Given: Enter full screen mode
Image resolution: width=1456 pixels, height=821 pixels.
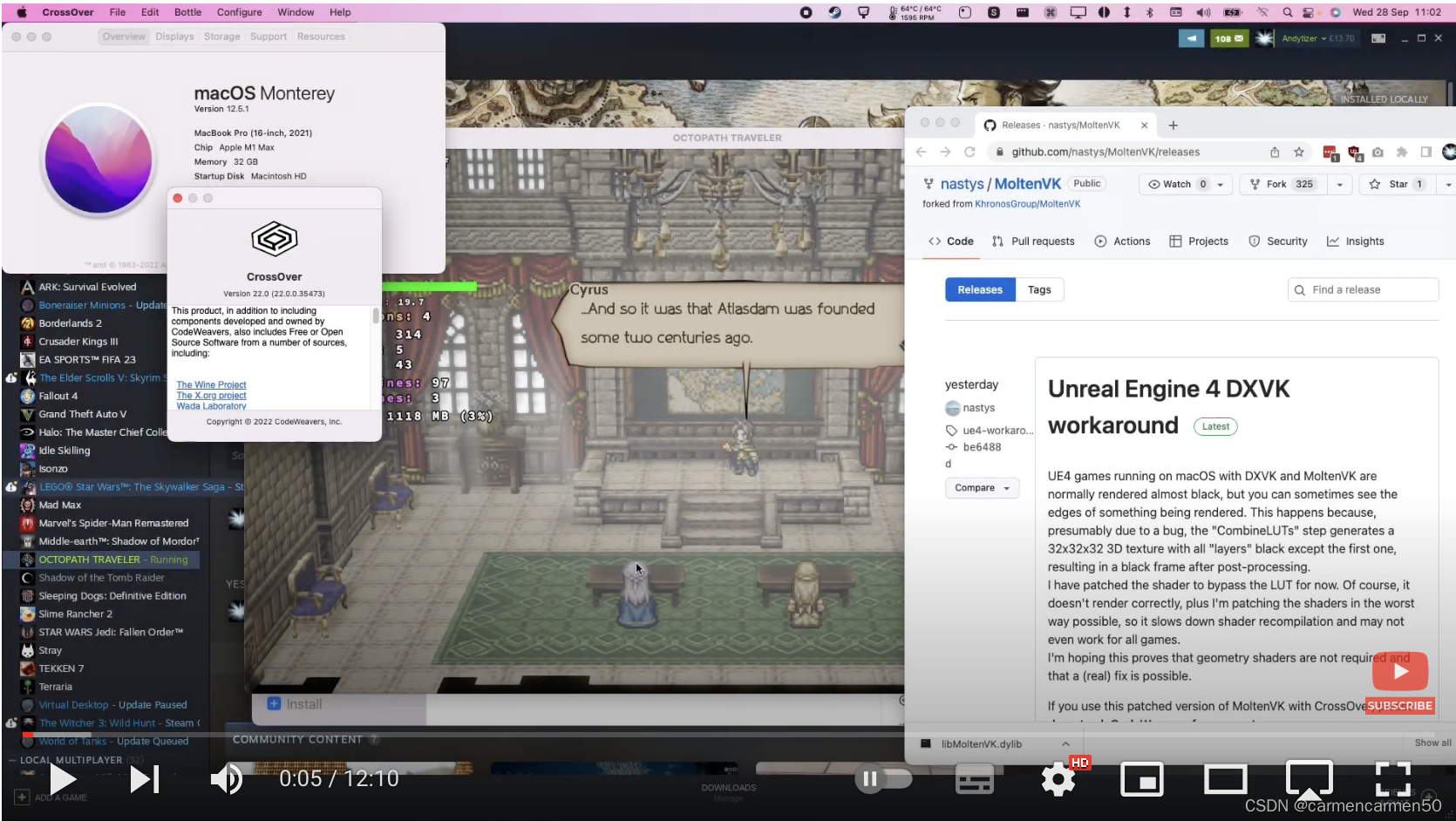Looking at the screenshot, I should point(1392,779).
